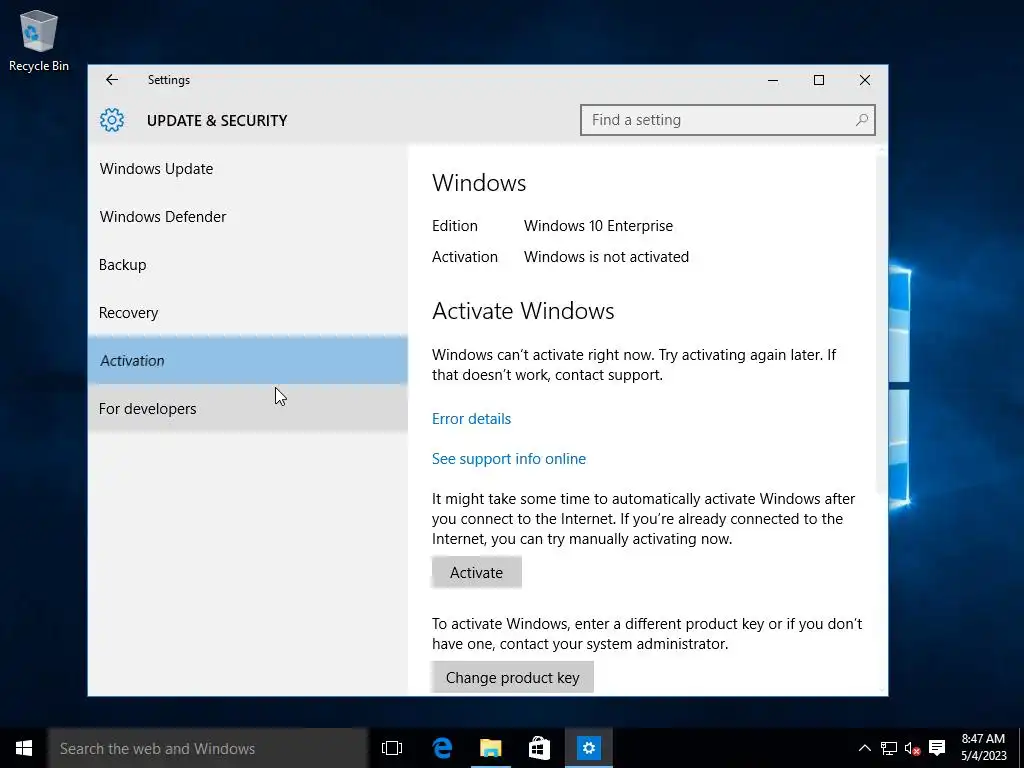Click the 'Windows is not activated' status text

pos(606,257)
